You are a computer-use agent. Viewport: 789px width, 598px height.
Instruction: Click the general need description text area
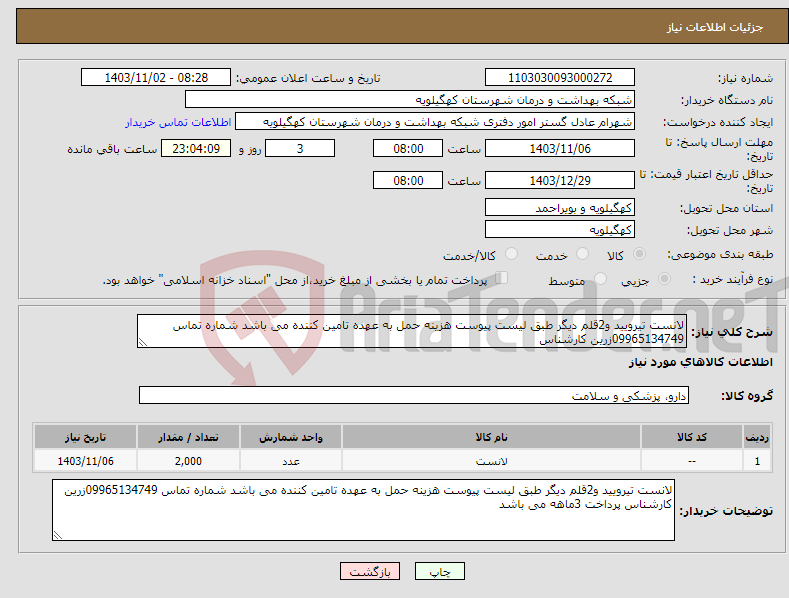(412, 331)
